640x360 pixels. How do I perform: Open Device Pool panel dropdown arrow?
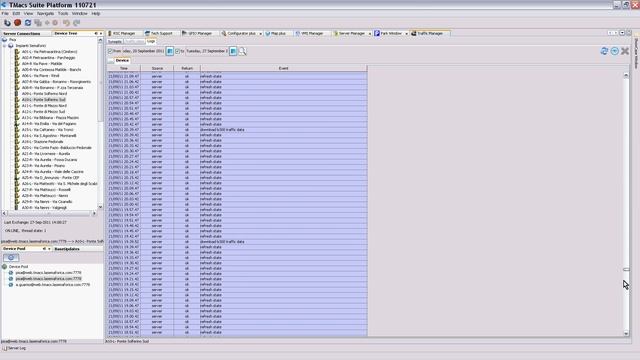tap(49, 249)
